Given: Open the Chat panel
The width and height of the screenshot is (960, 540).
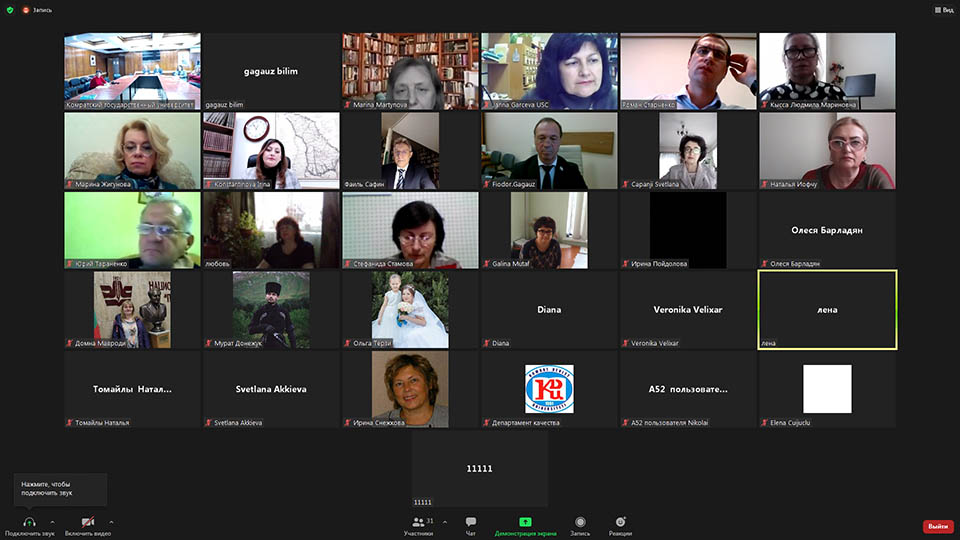Looking at the screenshot, I should [470, 523].
